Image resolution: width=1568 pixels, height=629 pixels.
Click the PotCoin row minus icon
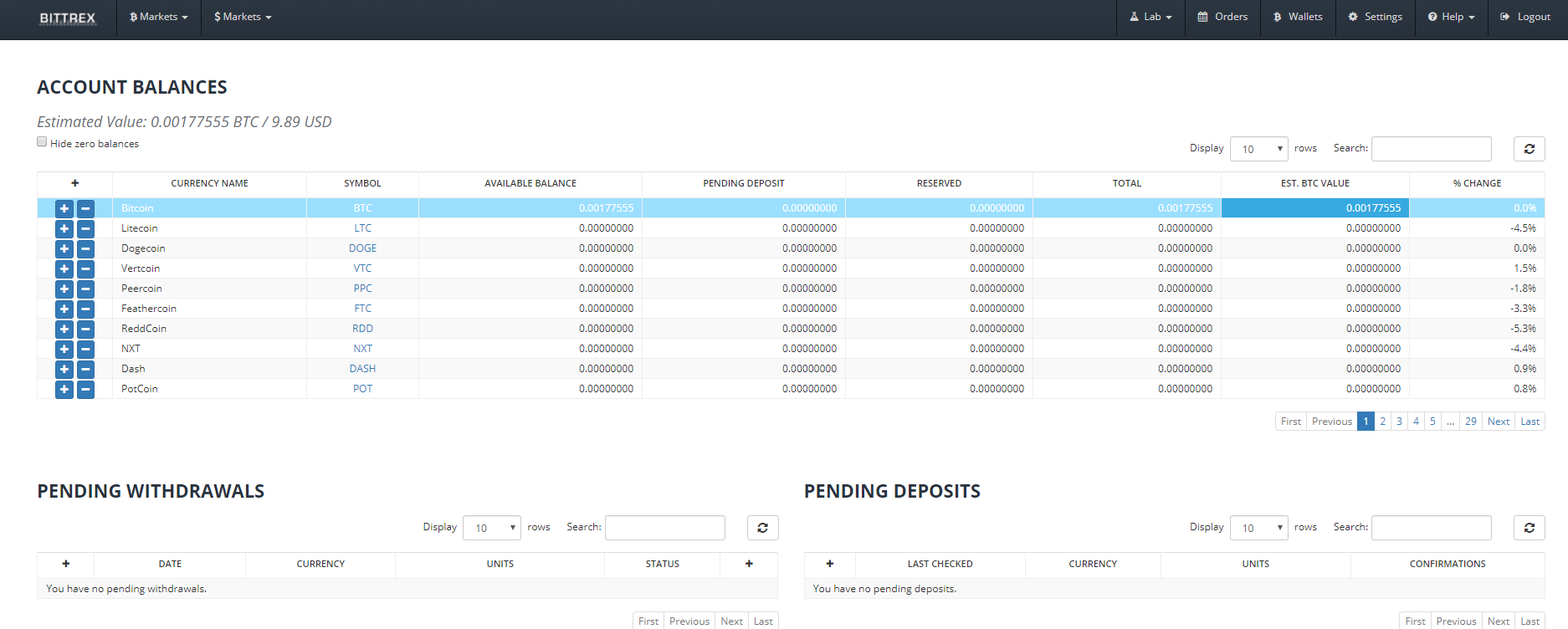pyautogui.click(x=85, y=389)
